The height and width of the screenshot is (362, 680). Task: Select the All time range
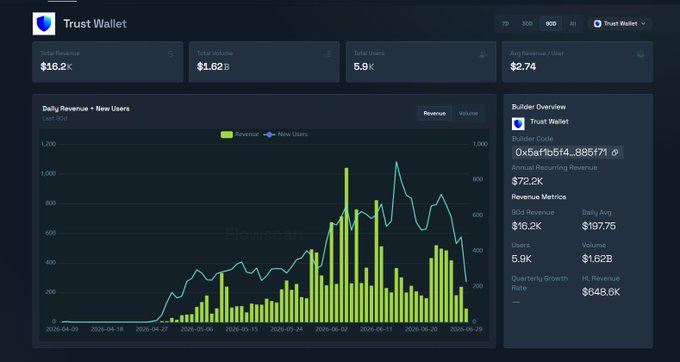click(x=573, y=24)
